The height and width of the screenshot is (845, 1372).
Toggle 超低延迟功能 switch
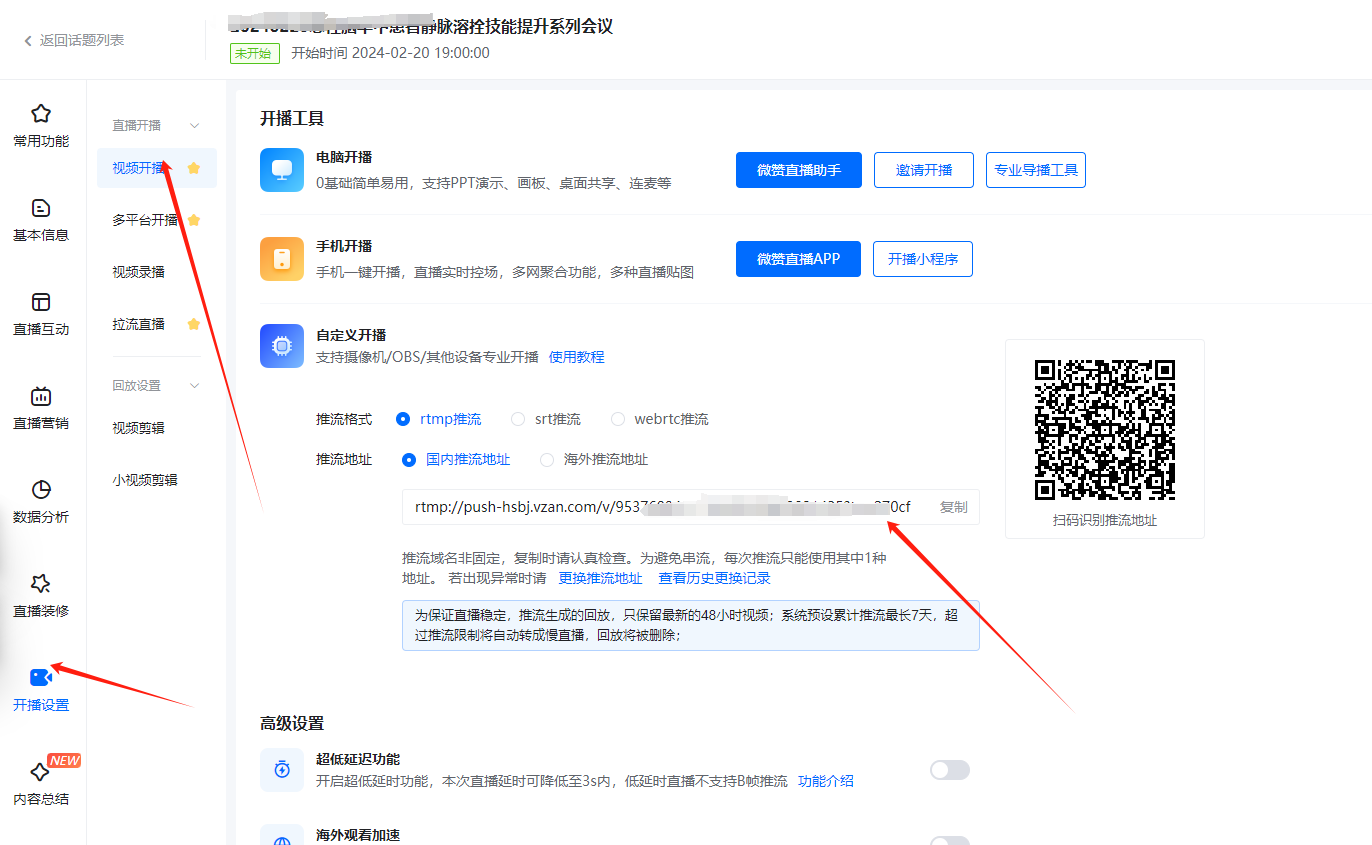950,770
